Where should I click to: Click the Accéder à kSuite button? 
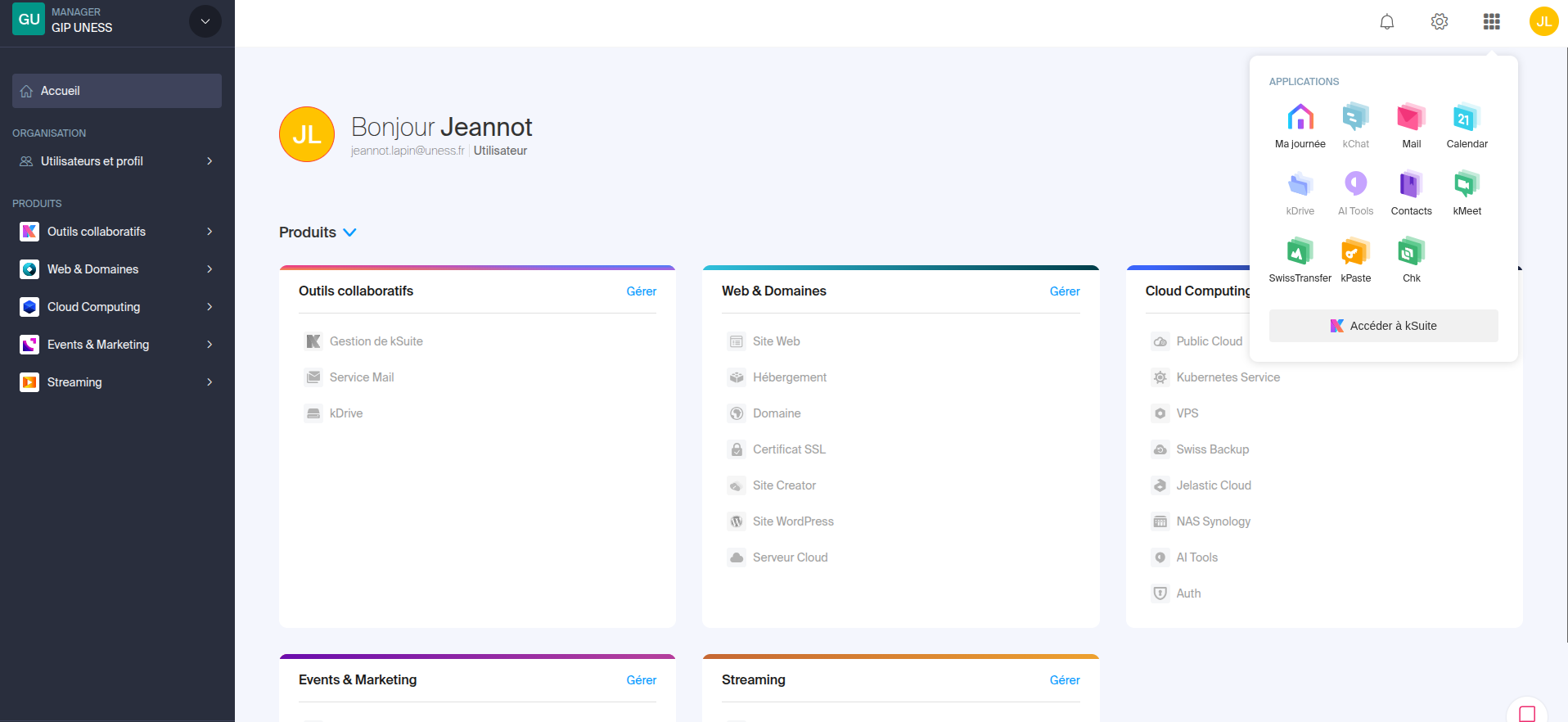click(x=1383, y=326)
